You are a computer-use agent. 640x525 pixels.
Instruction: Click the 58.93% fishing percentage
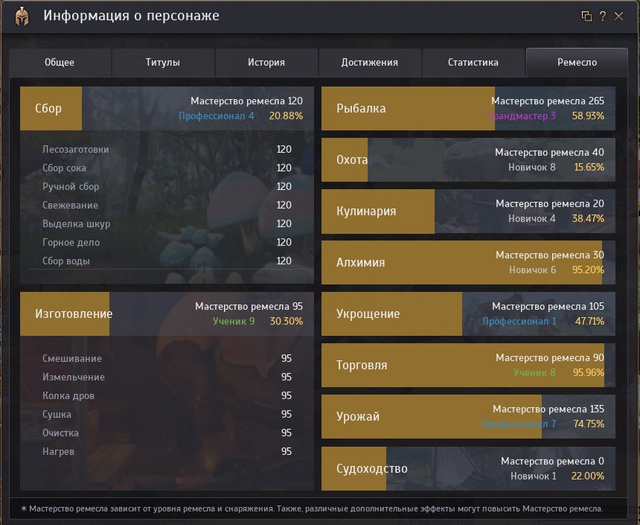(x=588, y=116)
